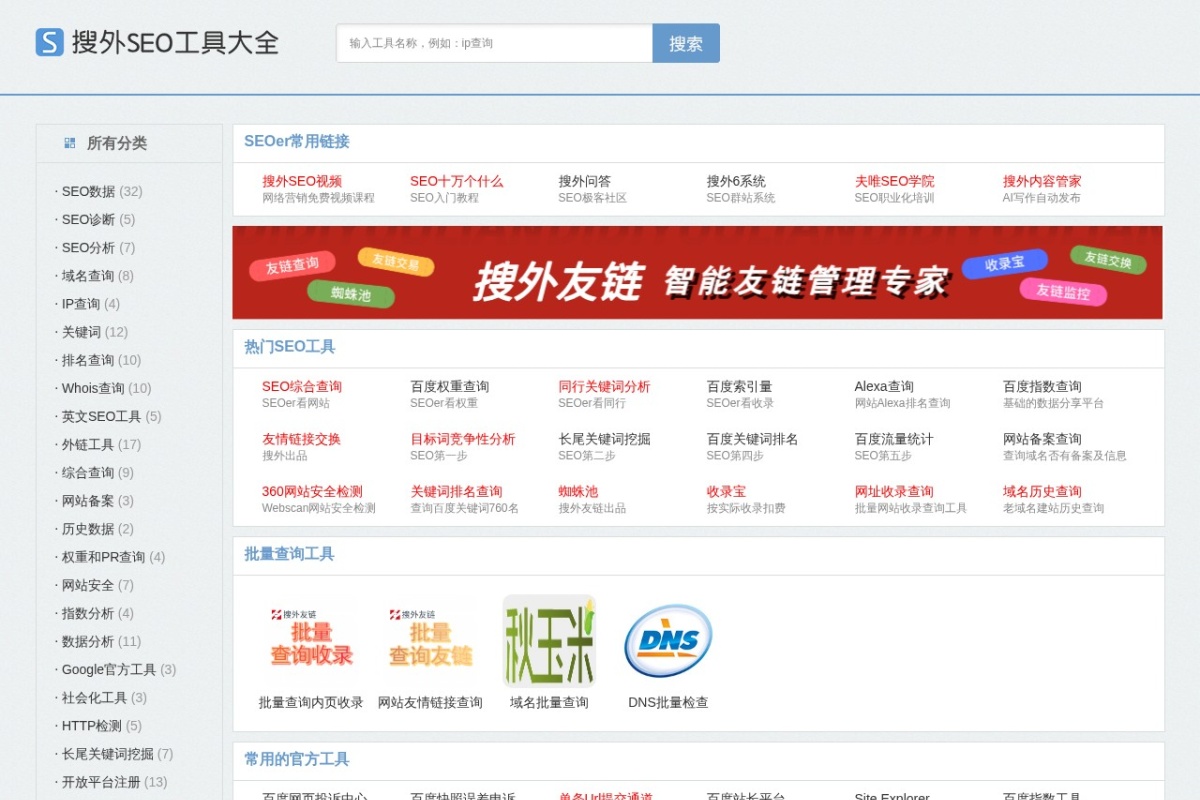Open the 批量查询内页收录 tool thumbnail
1200x800 pixels.
pos(311,640)
